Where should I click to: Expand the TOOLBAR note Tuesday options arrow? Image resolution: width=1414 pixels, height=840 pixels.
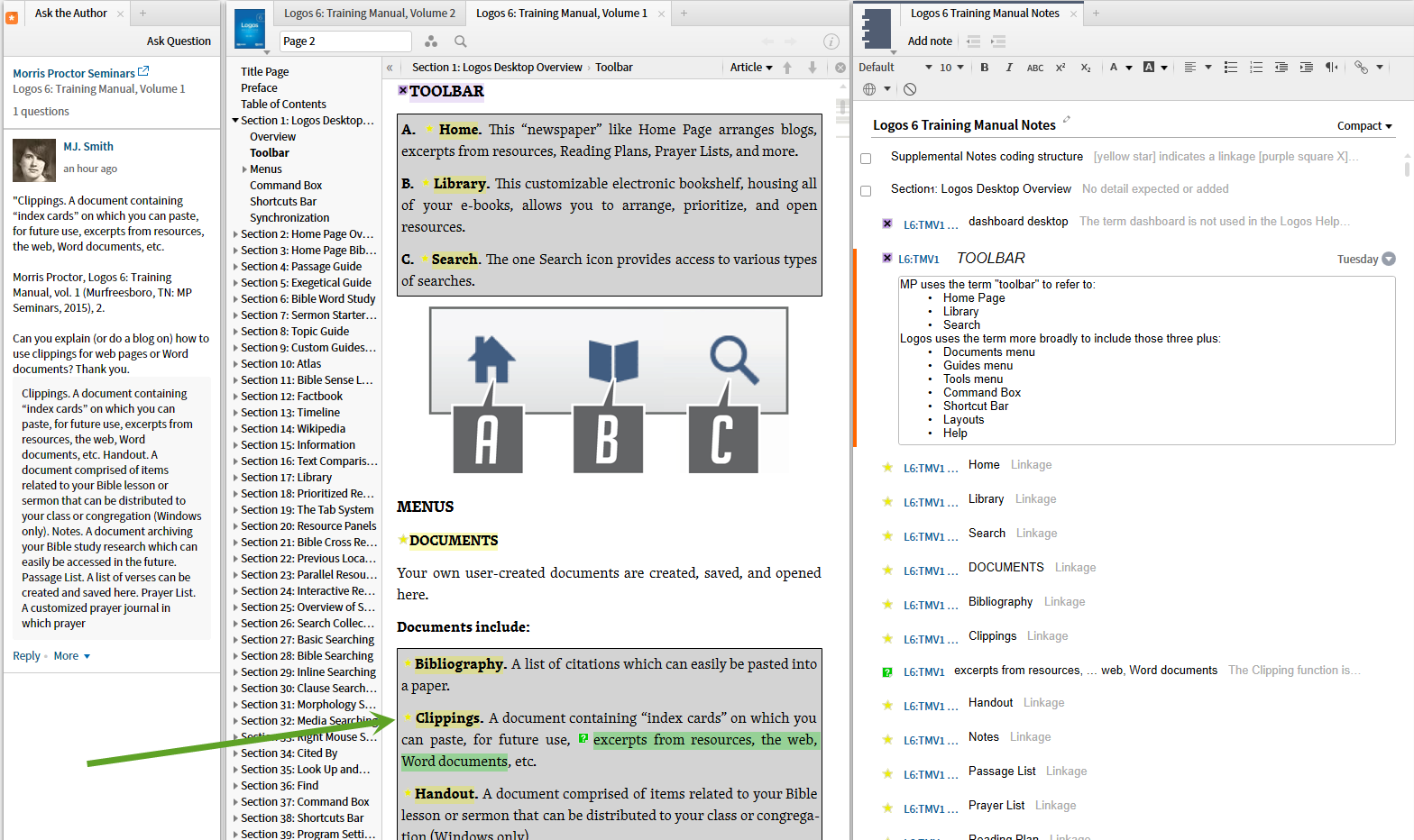[x=1389, y=259]
